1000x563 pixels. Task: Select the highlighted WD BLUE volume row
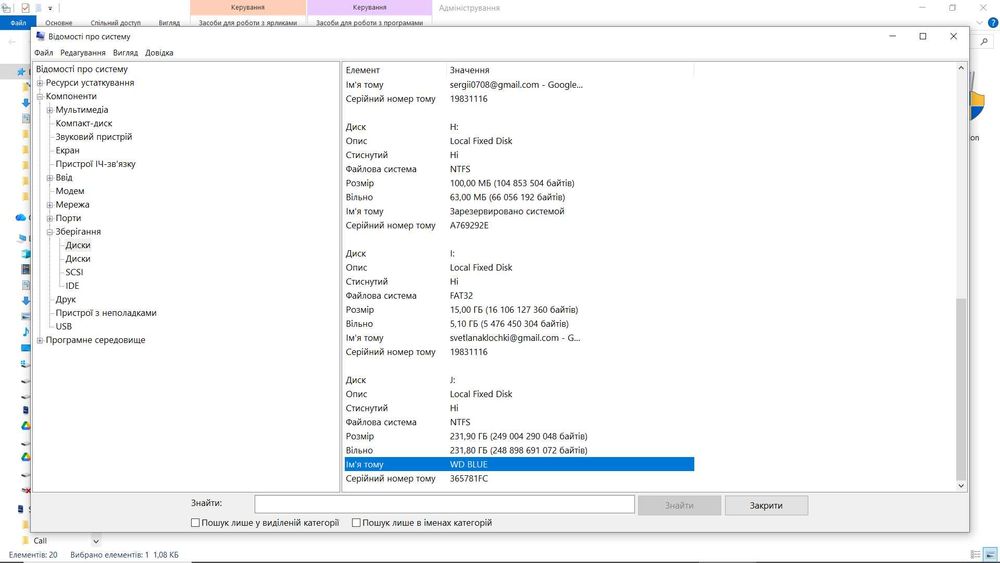[x=519, y=465]
